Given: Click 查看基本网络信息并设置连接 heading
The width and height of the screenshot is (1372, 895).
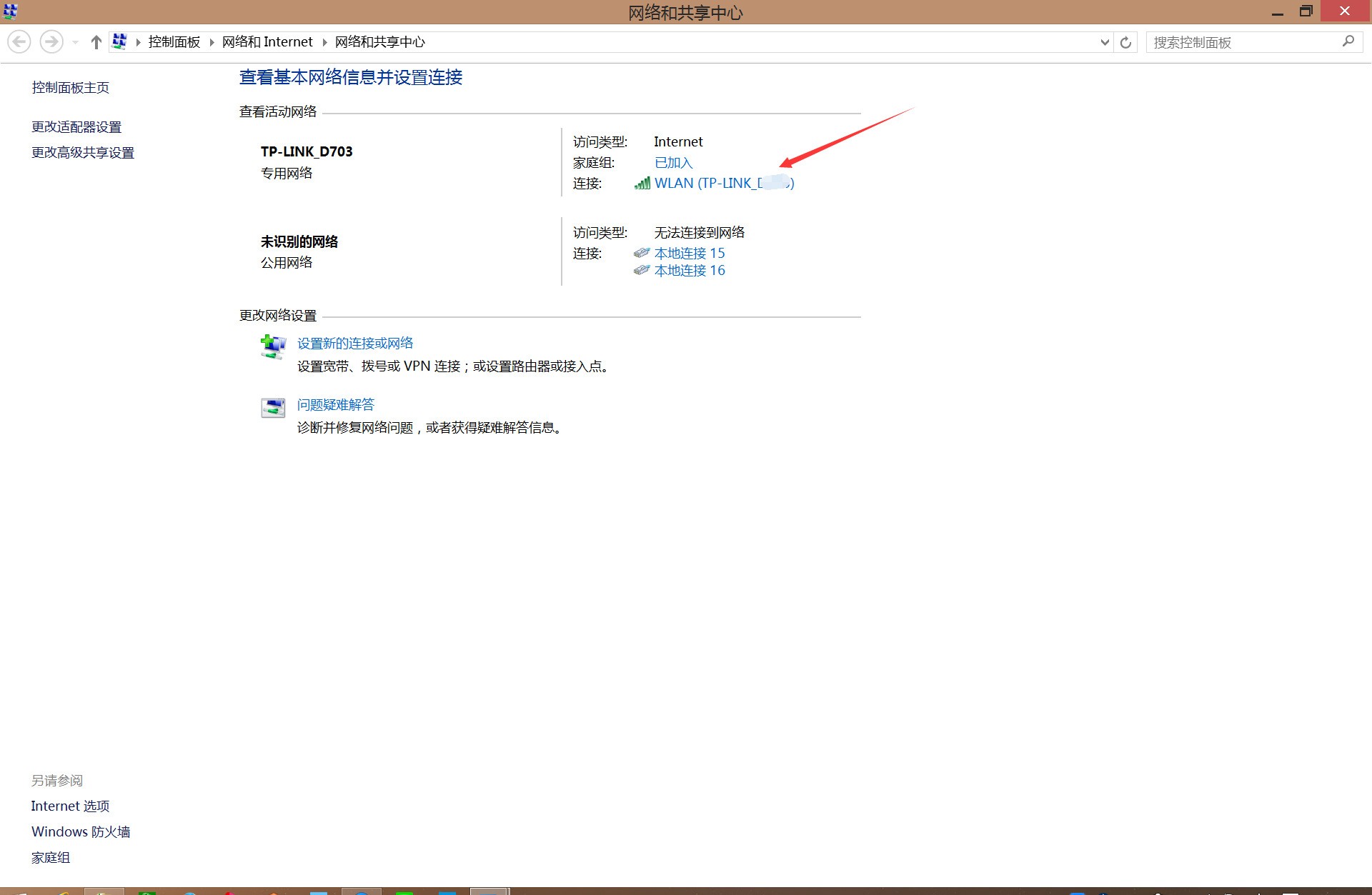Looking at the screenshot, I should tap(351, 77).
